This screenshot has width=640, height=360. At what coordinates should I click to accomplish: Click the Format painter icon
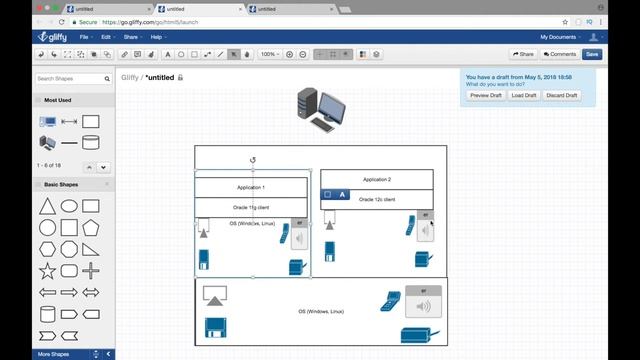pyautogui.click(x=151, y=54)
